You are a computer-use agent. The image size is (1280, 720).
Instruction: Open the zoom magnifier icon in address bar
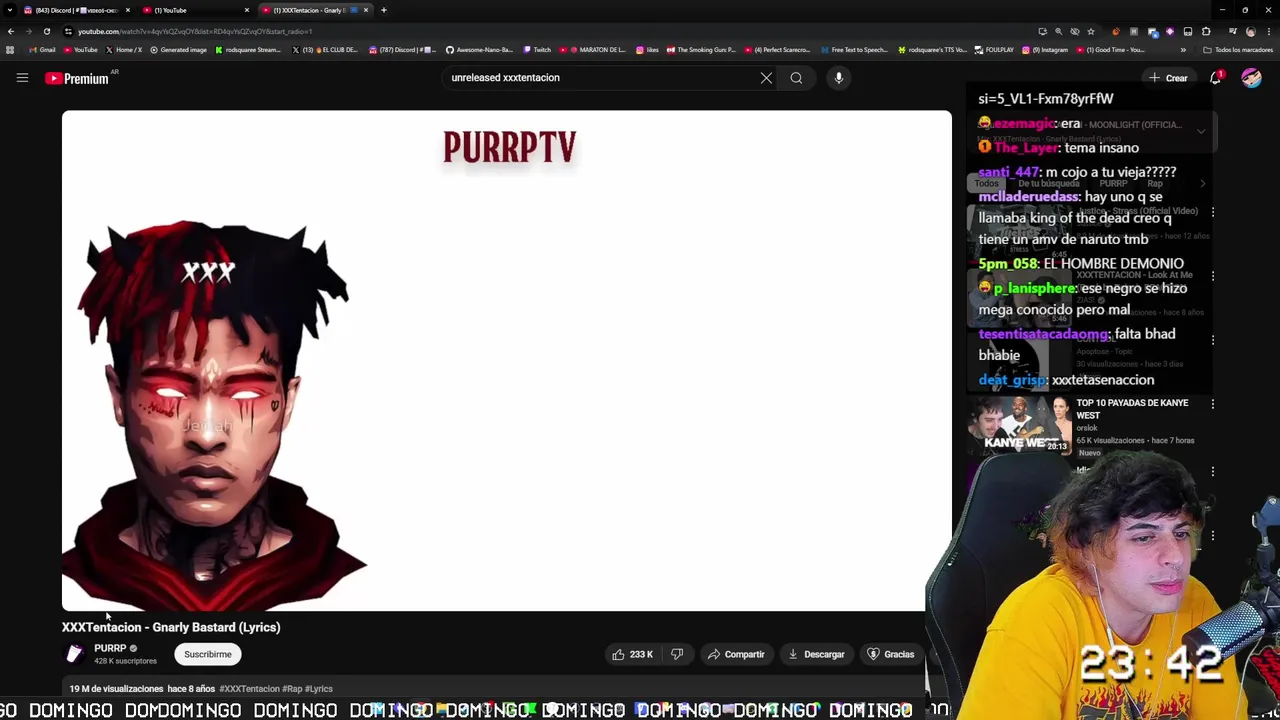click(1058, 31)
